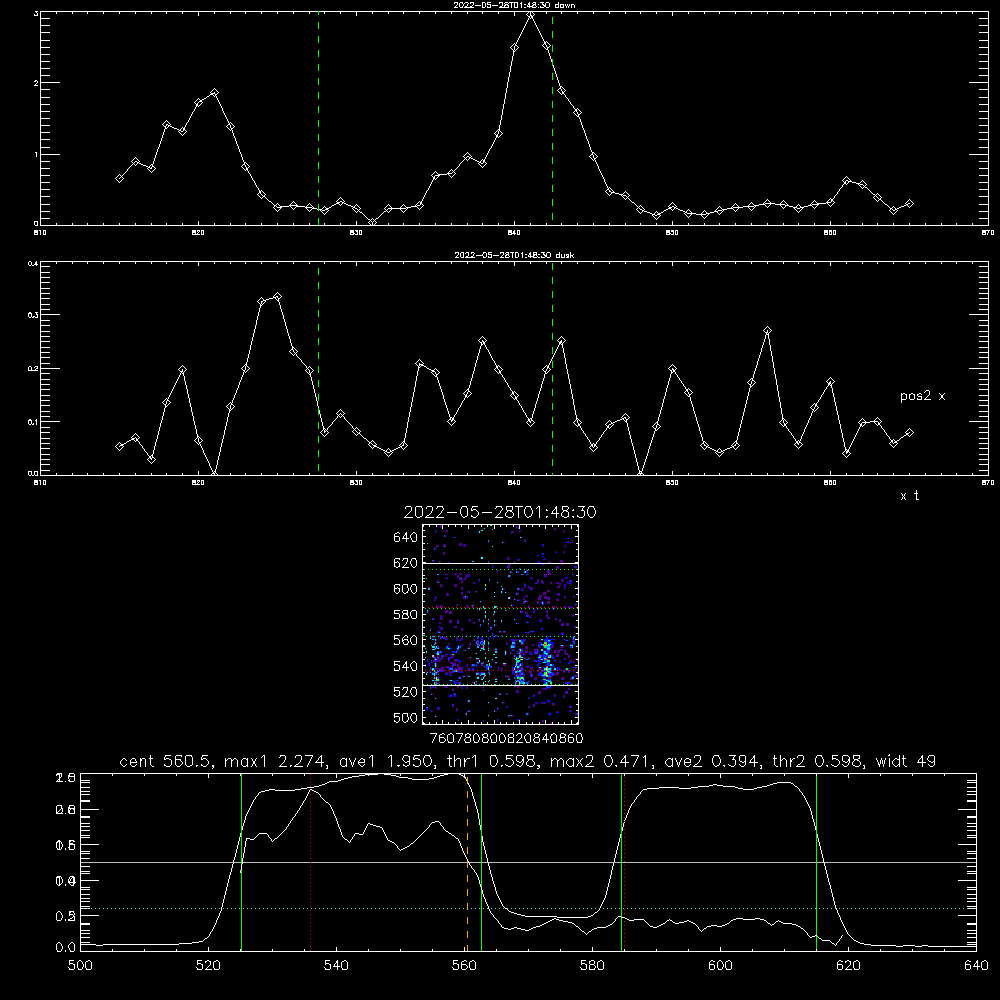Click the '580' label on heatmap y-axis
1000x1000 pixels.
click(406, 615)
